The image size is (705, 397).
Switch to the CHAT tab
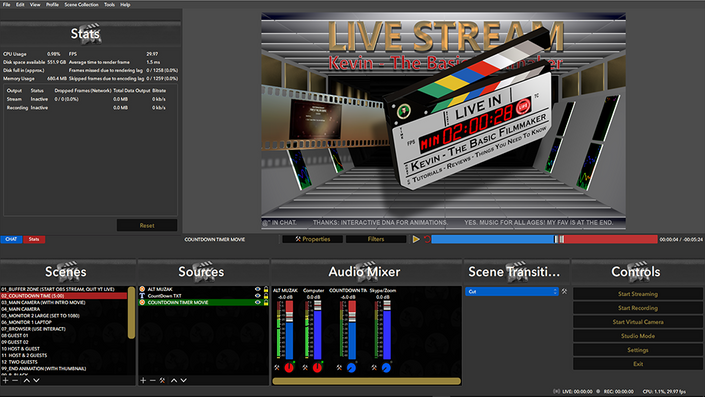pos(11,239)
